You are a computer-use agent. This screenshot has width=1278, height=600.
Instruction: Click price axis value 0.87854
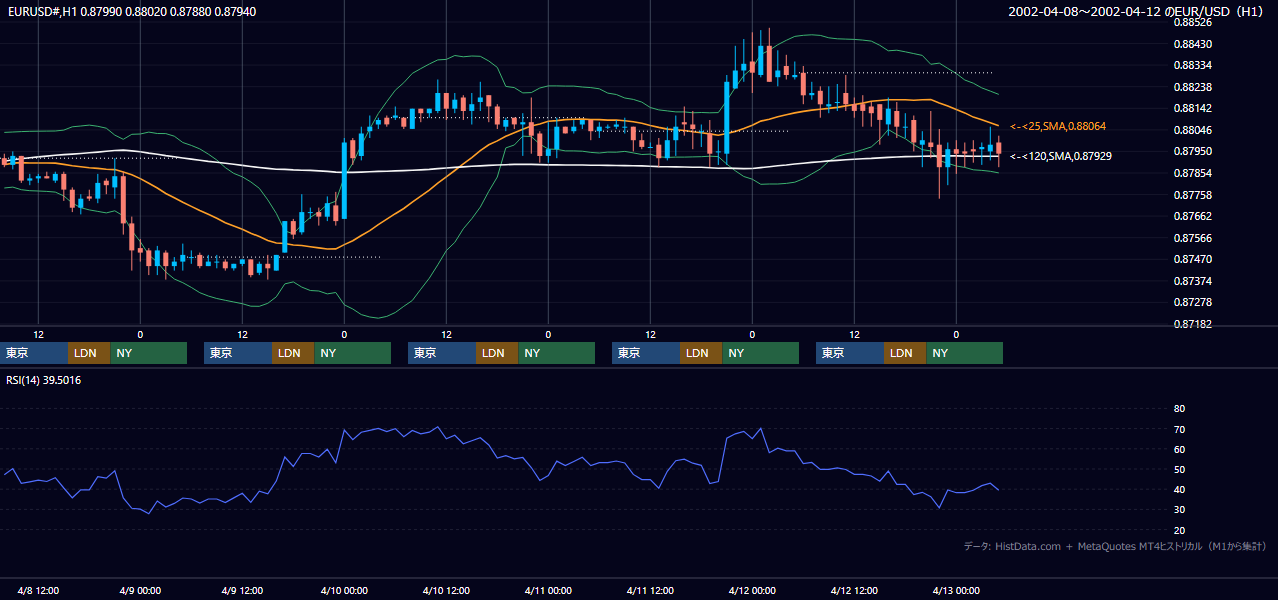1192,173
